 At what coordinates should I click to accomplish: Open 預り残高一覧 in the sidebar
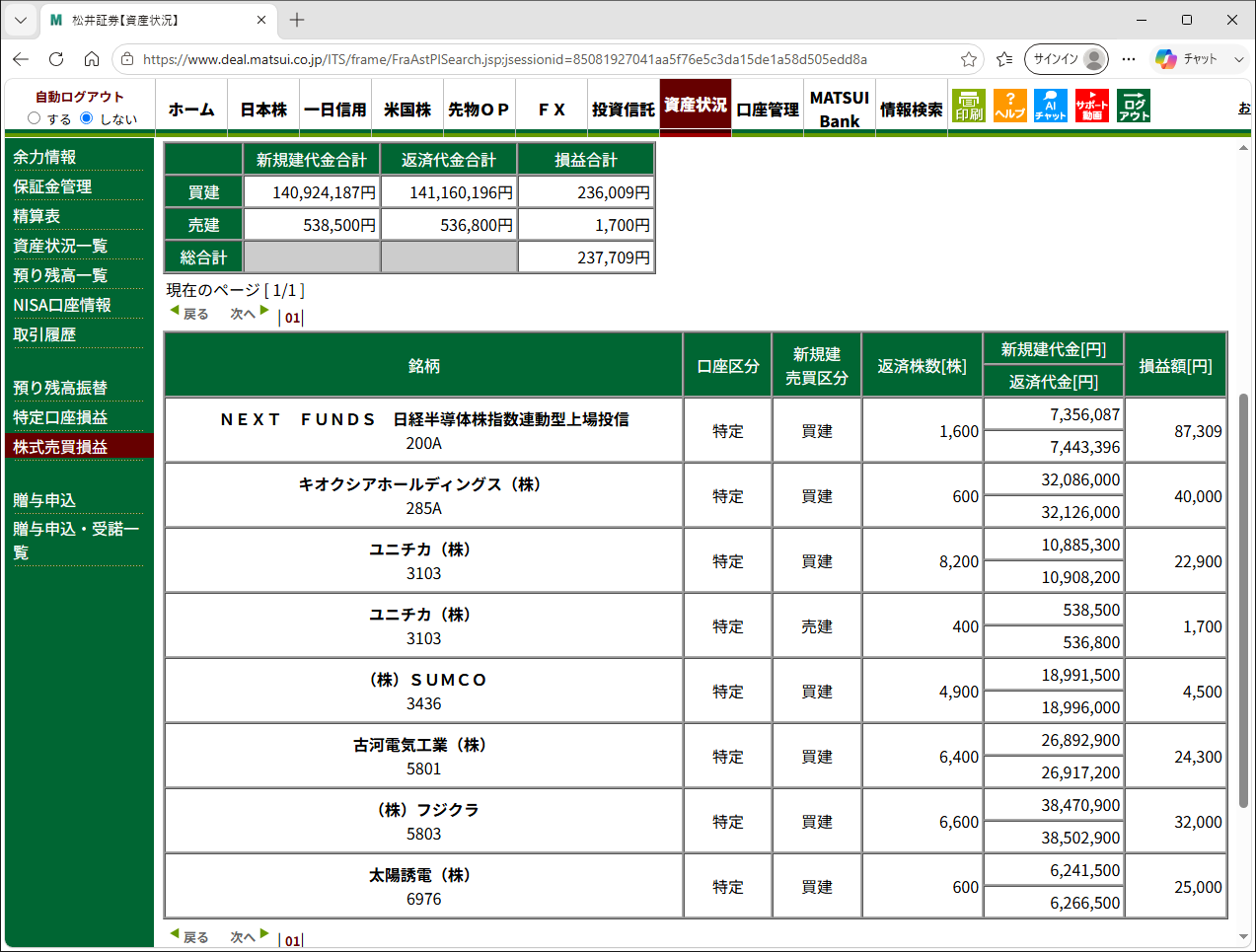tap(60, 275)
